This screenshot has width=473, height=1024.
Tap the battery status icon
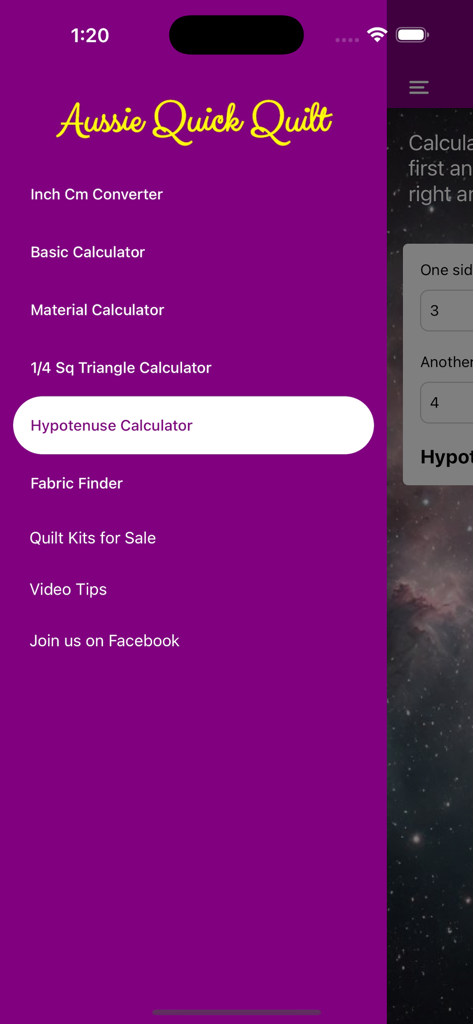point(412,35)
